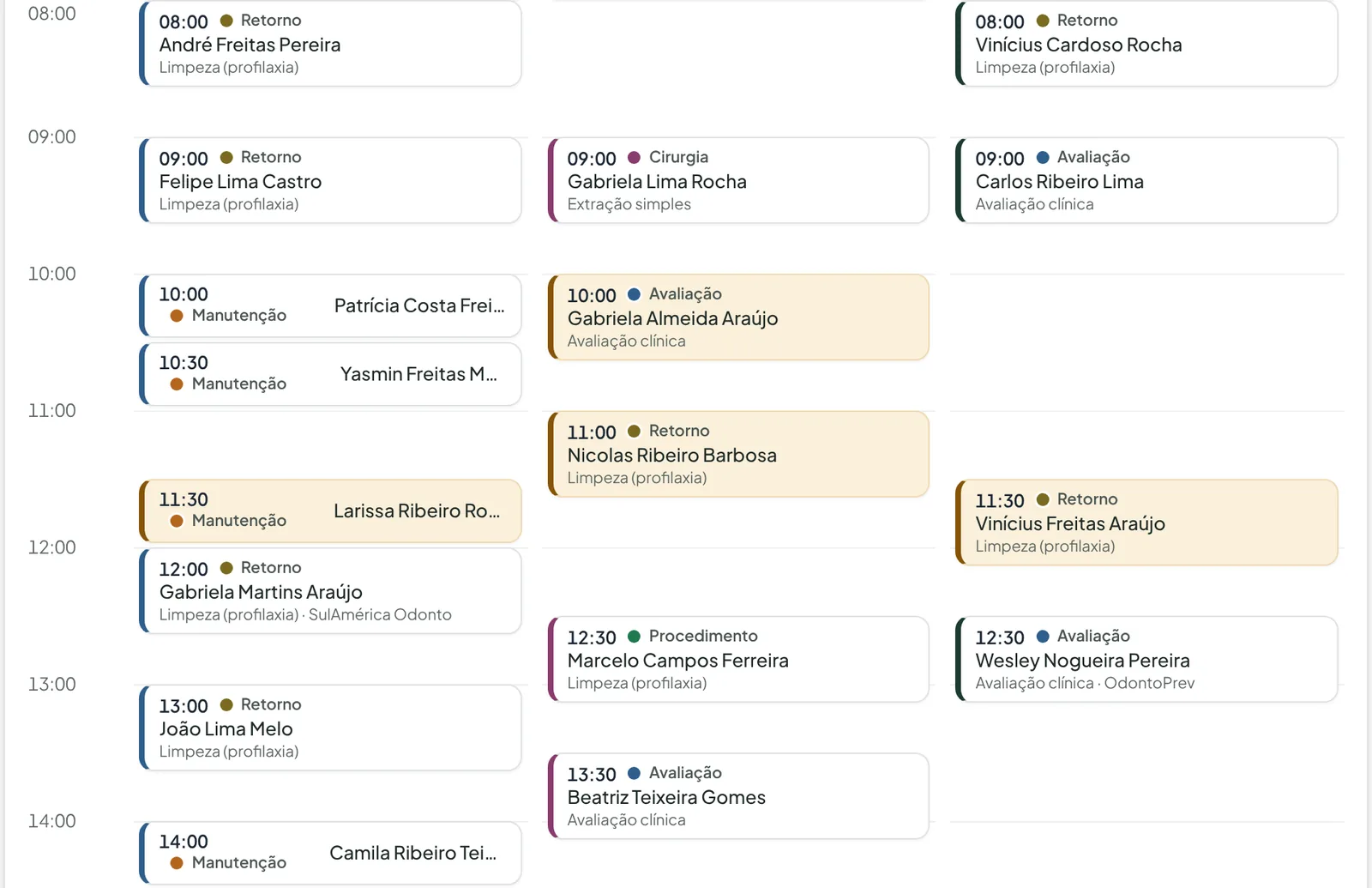
Task: Click the green Procedimento status dot
Action: [x=635, y=637]
